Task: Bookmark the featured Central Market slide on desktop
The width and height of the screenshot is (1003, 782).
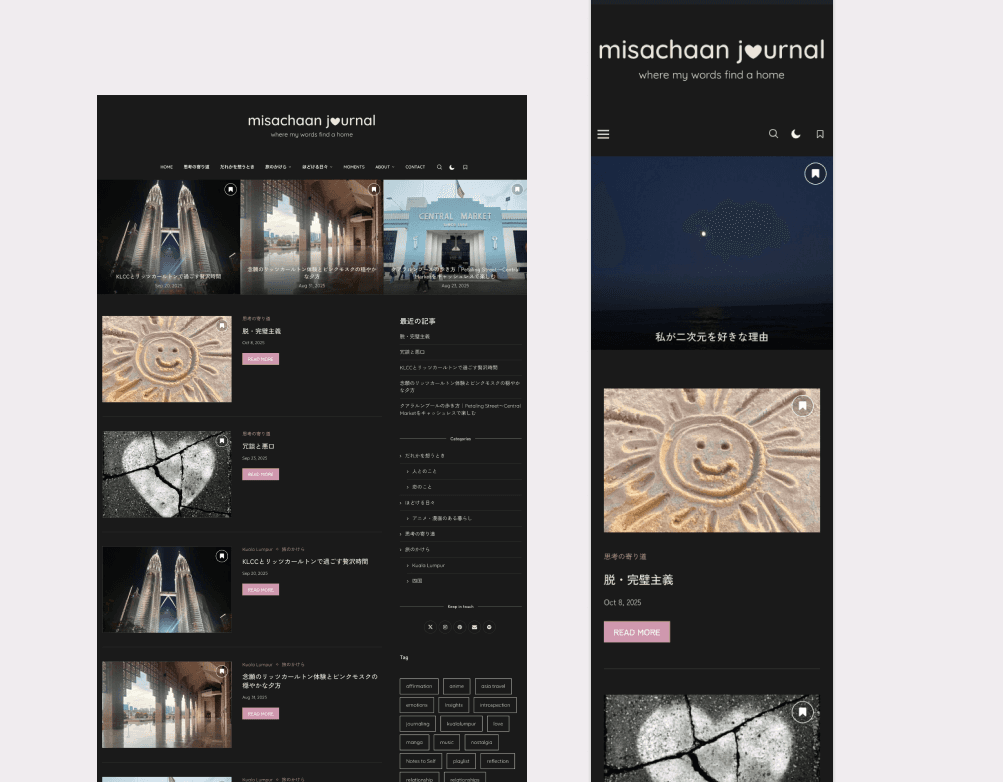Action: point(517,189)
